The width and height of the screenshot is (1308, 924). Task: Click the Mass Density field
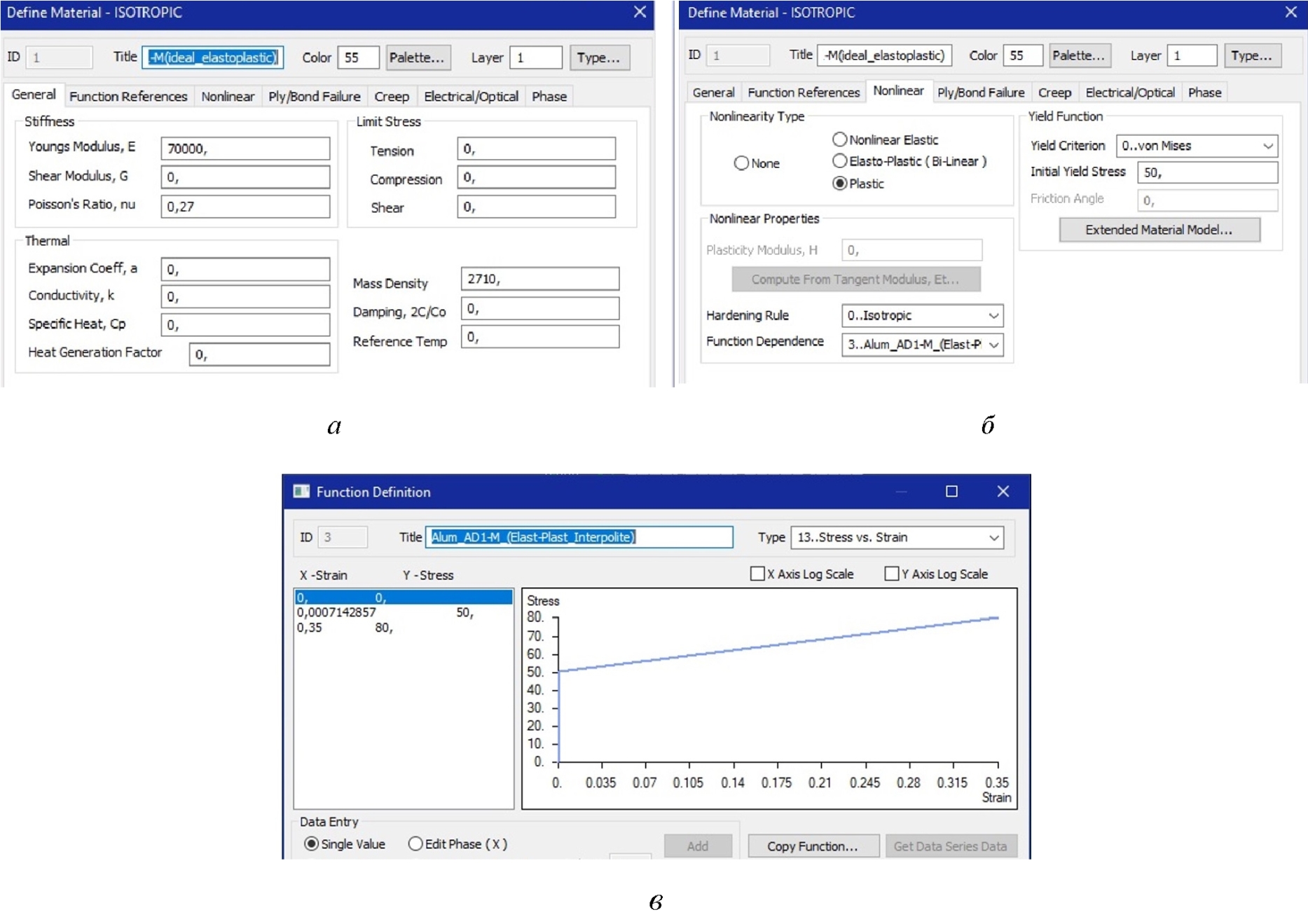point(539,279)
